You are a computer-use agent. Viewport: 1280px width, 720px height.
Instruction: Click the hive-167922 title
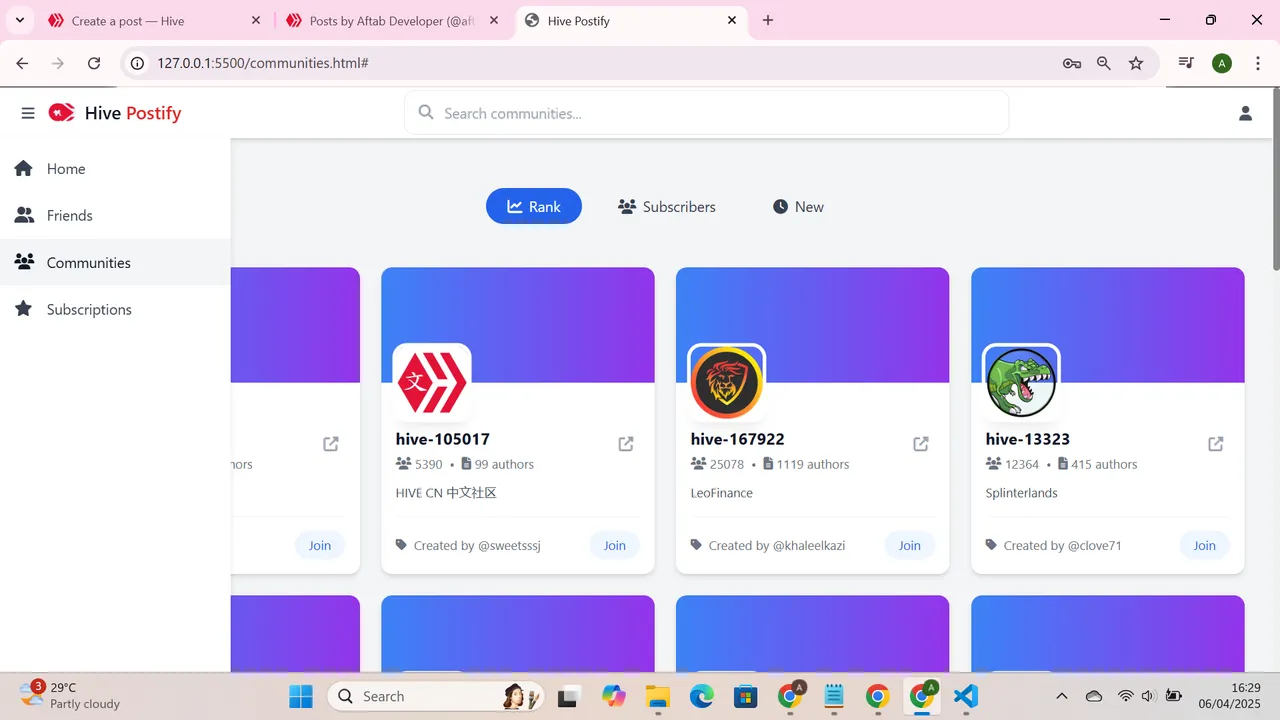738,439
